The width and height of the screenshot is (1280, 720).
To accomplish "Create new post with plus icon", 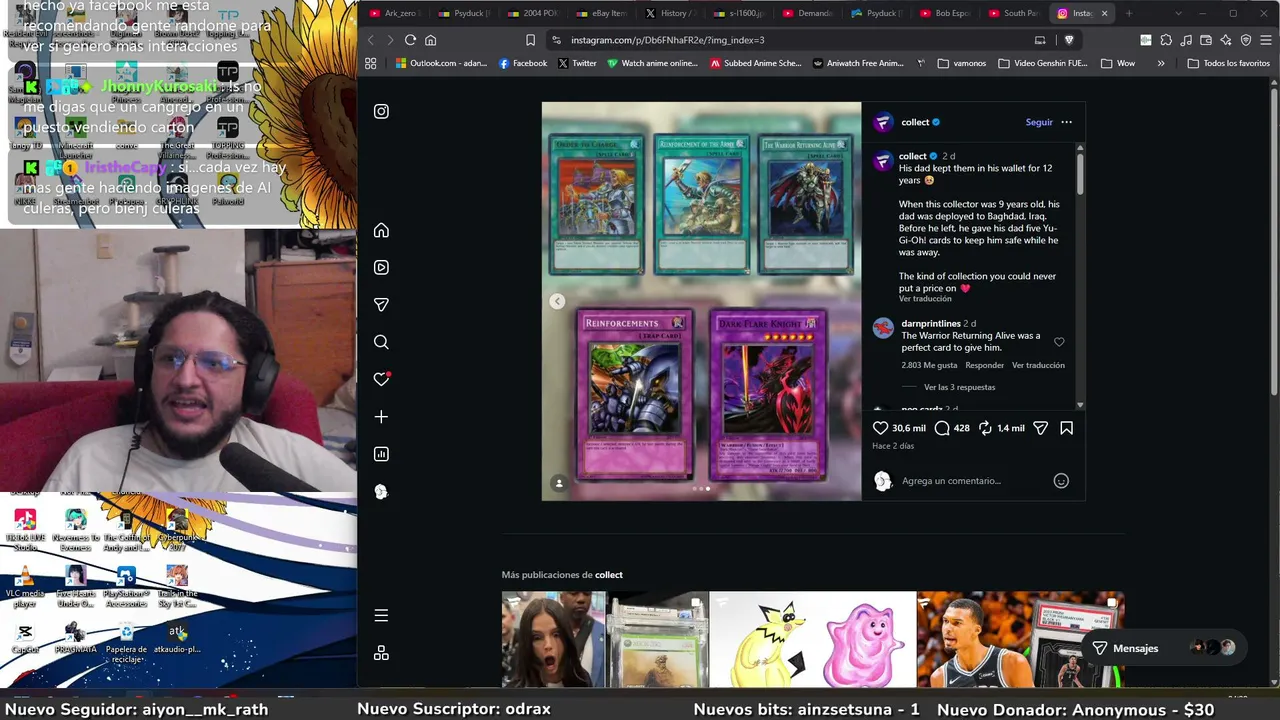I will point(381,416).
